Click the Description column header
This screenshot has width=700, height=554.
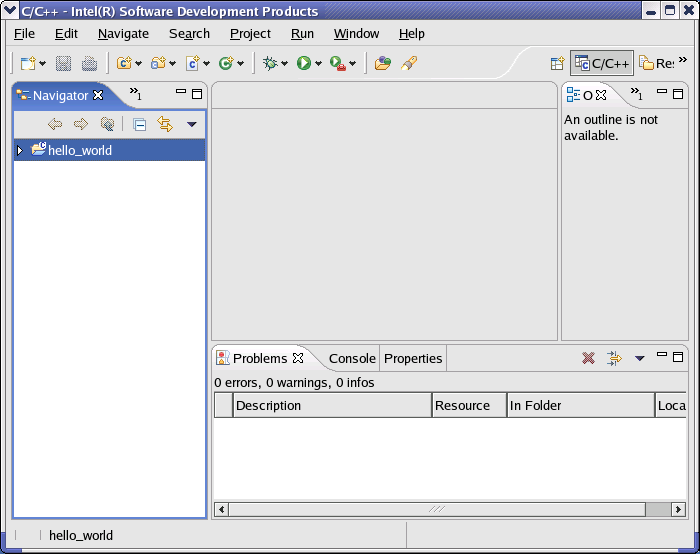pos(332,405)
